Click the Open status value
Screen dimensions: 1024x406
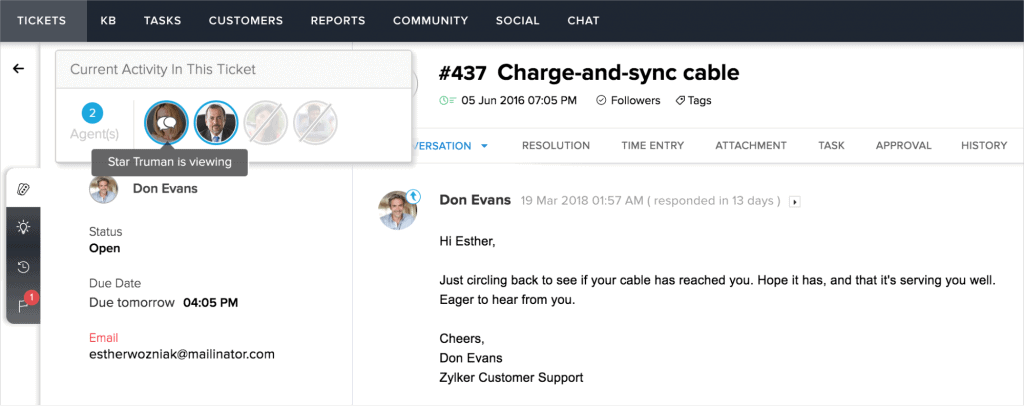[104, 248]
